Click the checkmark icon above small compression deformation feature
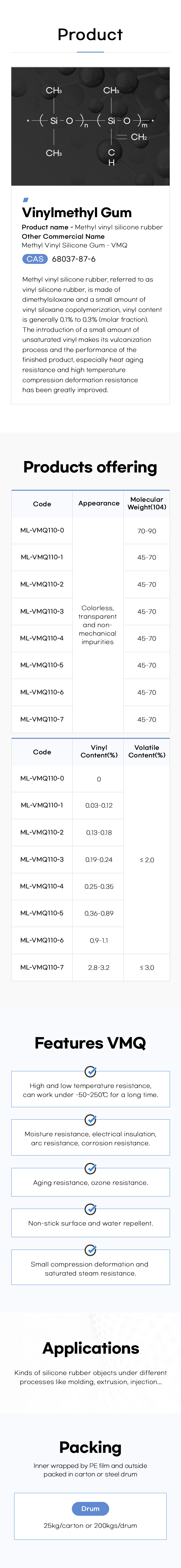This screenshot has height=1568, width=181. (x=90, y=1250)
